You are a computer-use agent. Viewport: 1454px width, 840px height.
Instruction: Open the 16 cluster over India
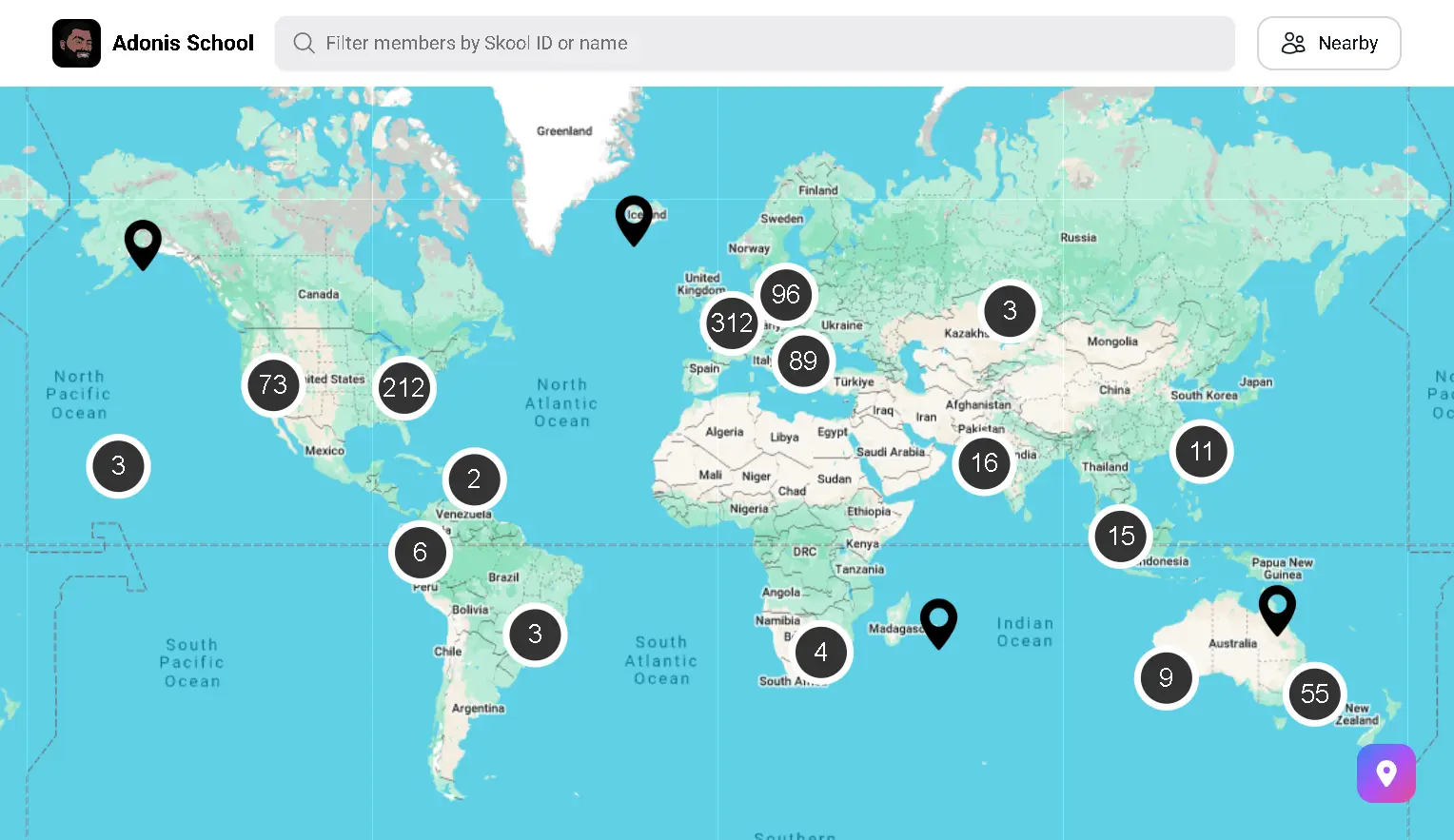(984, 463)
